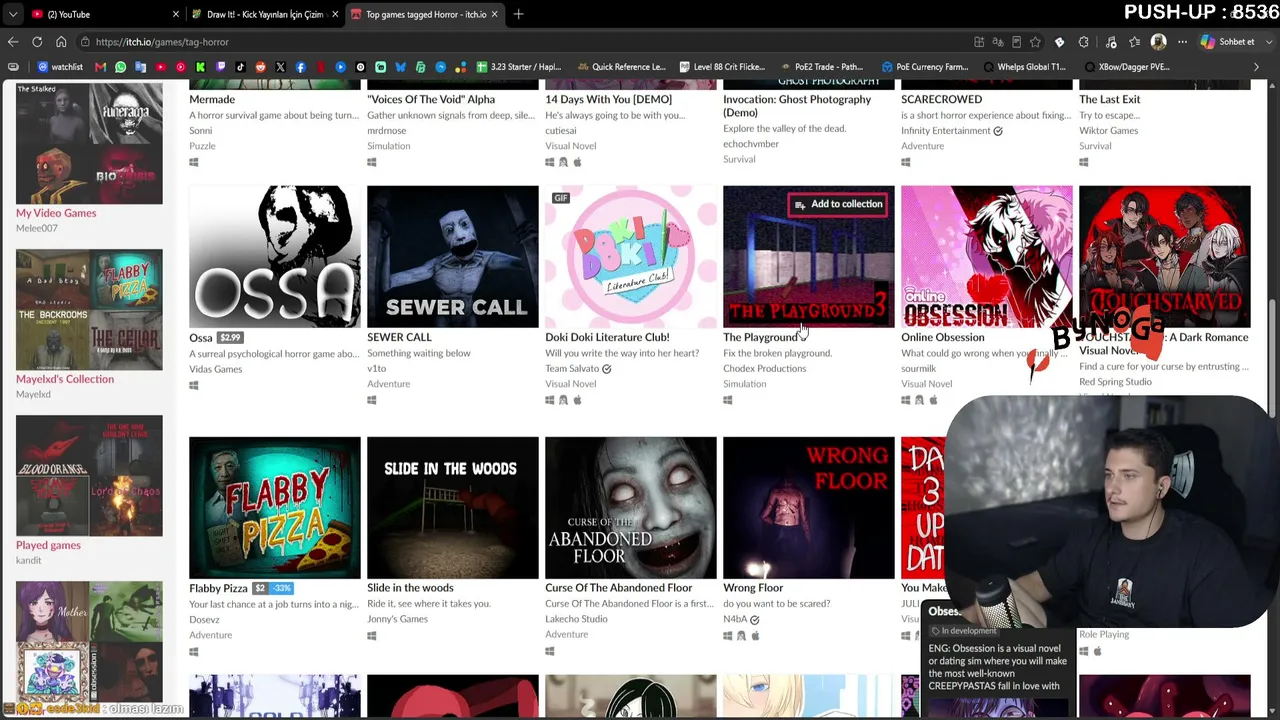Viewport: 1280px width, 720px height.
Task: Open the Wrong Floor game thumbnail
Action: click(x=809, y=508)
